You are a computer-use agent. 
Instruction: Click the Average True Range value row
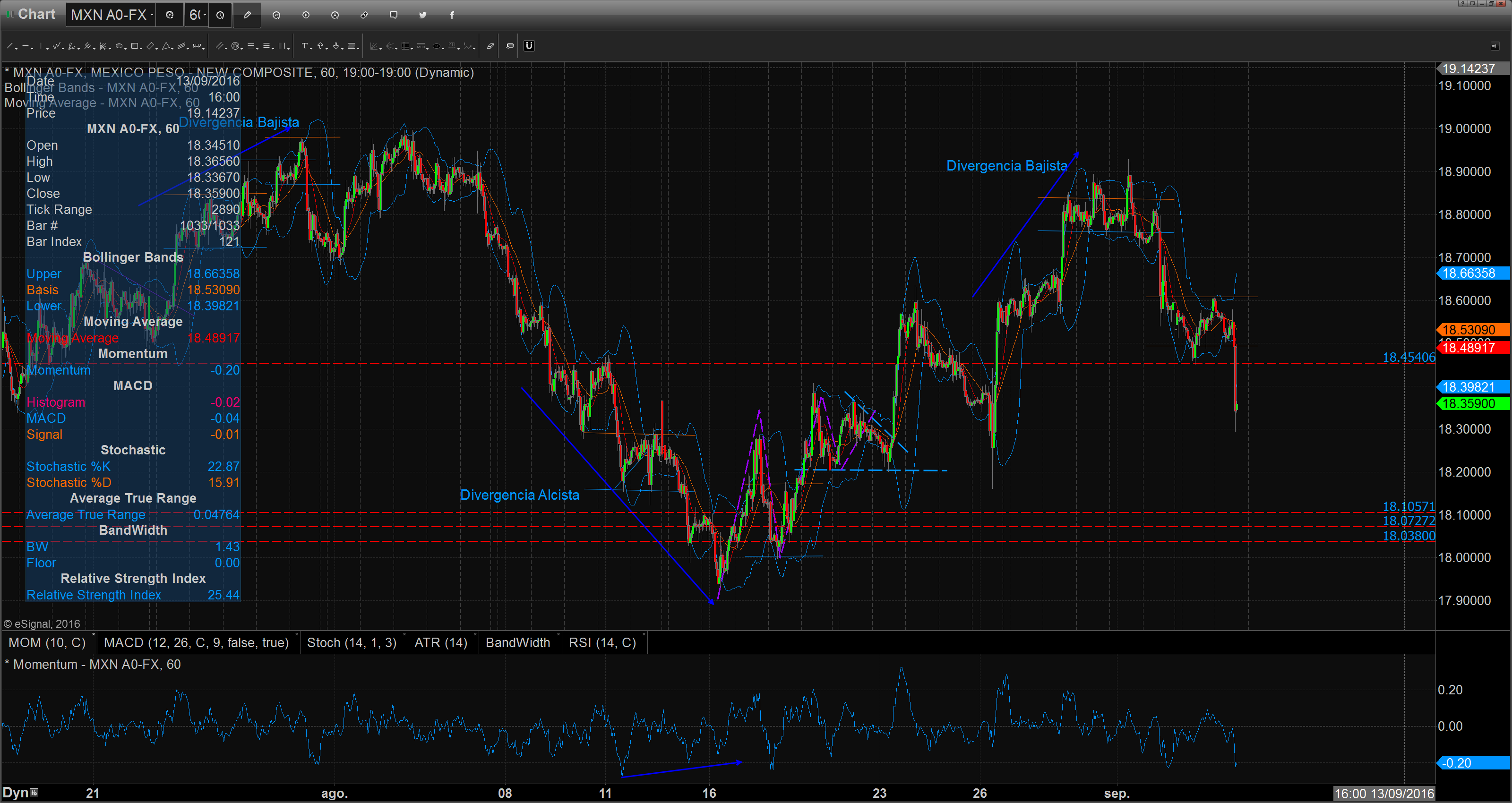click(133, 514)
